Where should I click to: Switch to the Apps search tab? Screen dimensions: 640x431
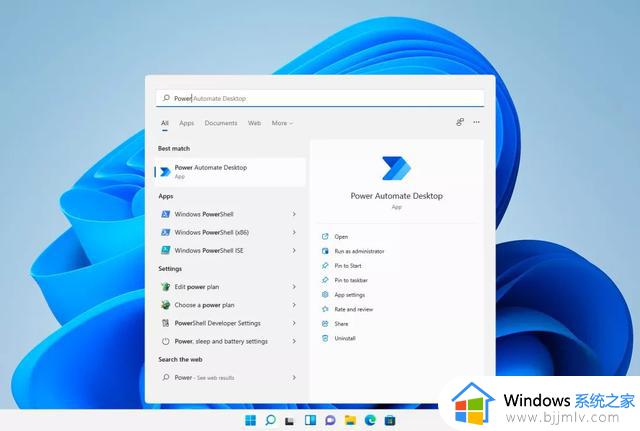[x=187, y=123]
